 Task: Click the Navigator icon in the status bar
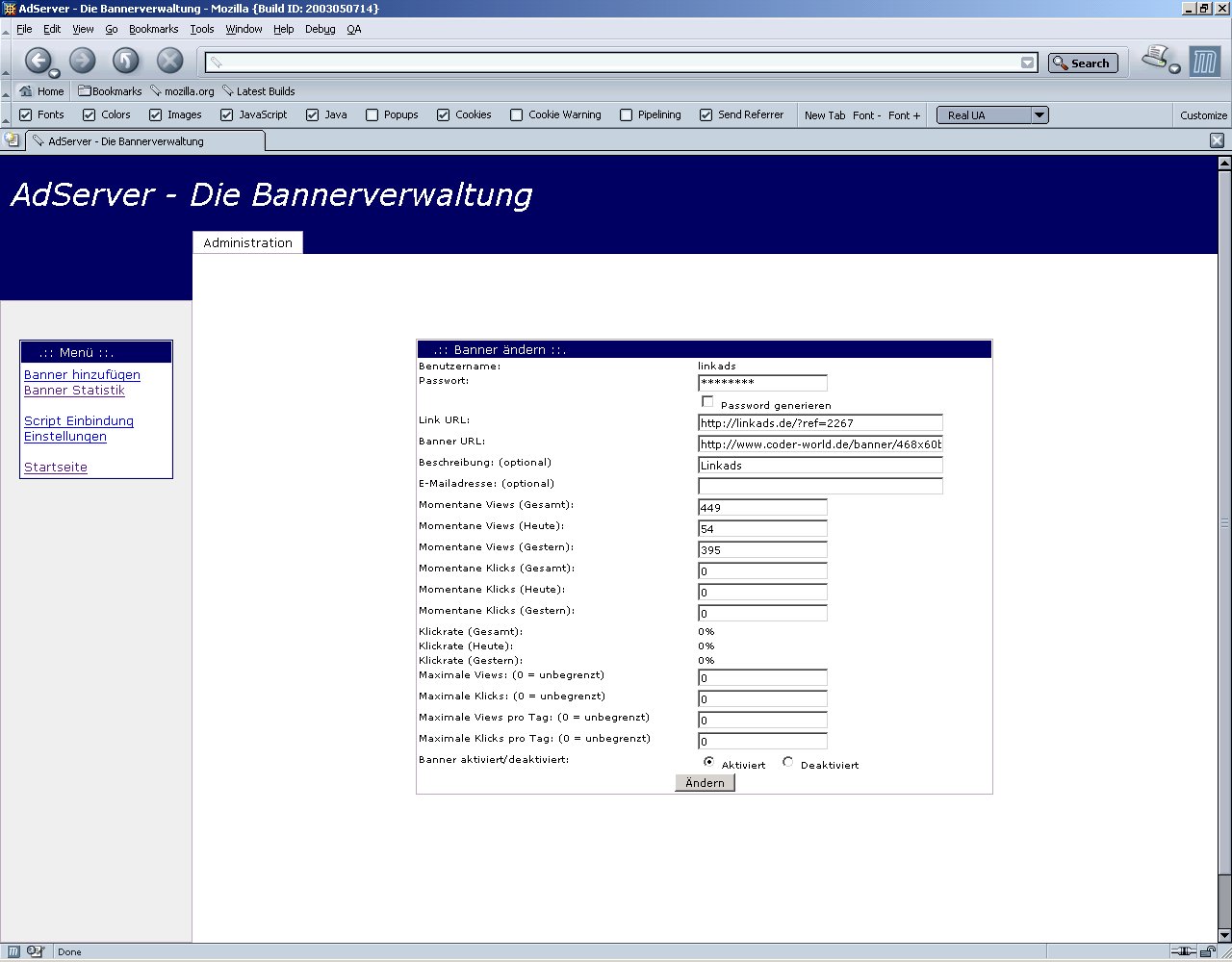click(13, 951)
